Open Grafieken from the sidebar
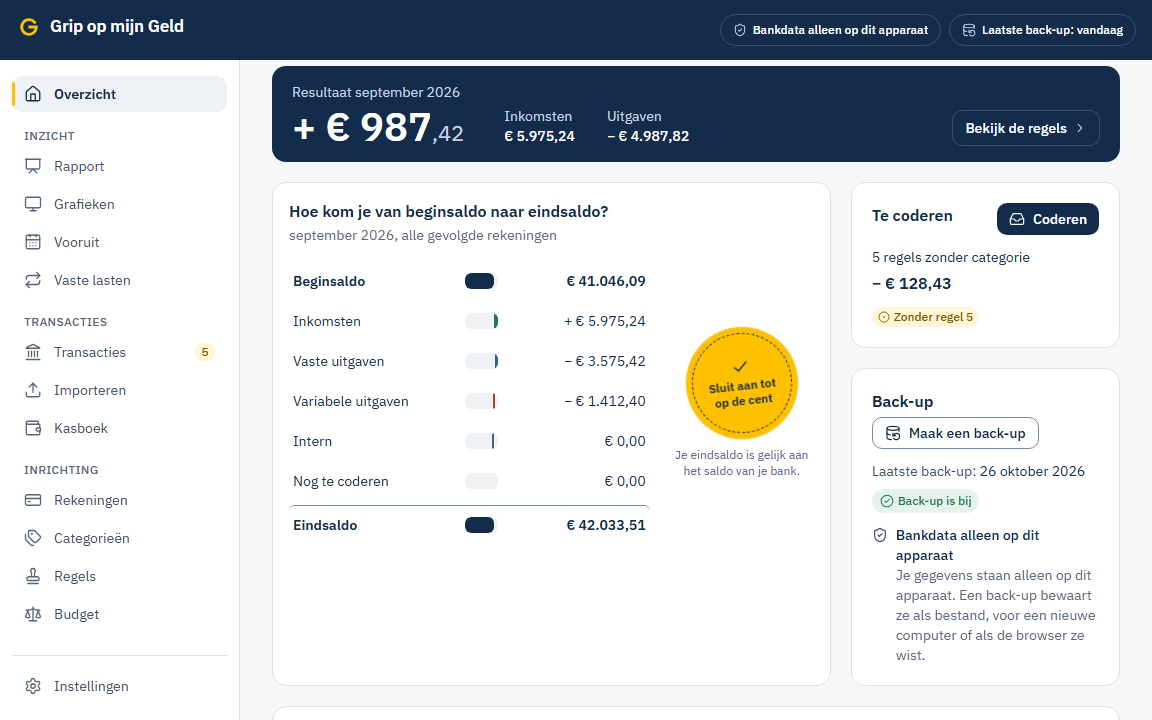Screen dimensions: 1152x720 (119, 204)
